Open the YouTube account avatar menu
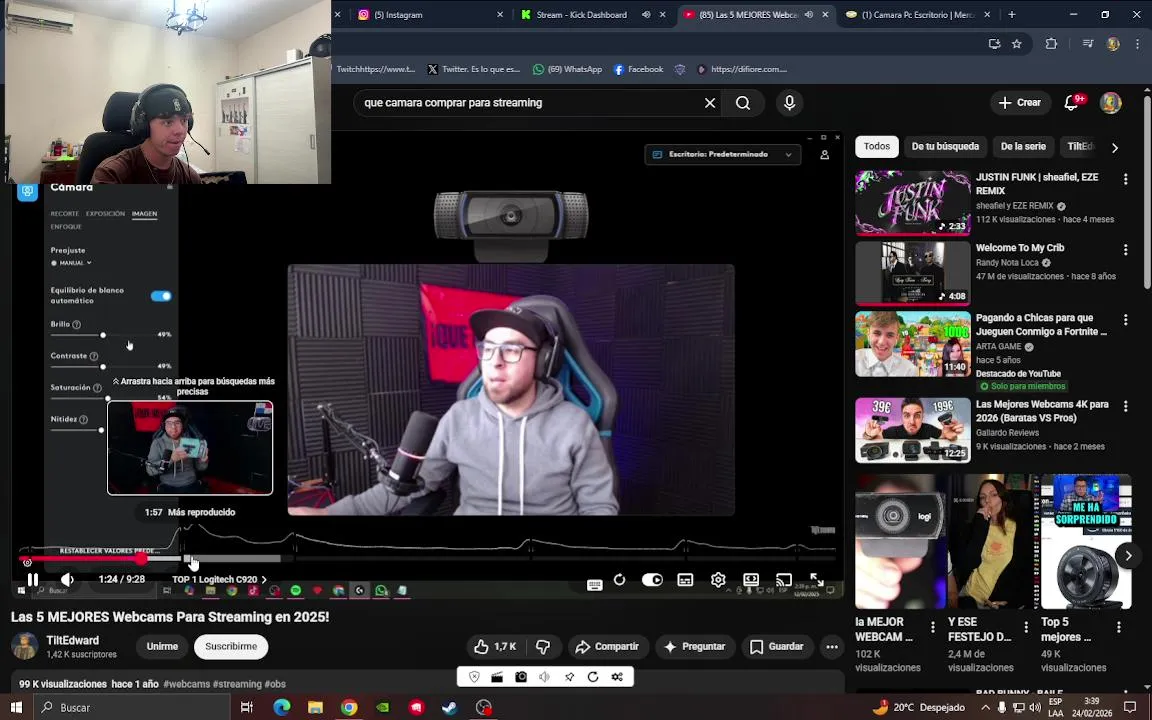Screen dimensions: 1152x720 (x=1110, y=103)
